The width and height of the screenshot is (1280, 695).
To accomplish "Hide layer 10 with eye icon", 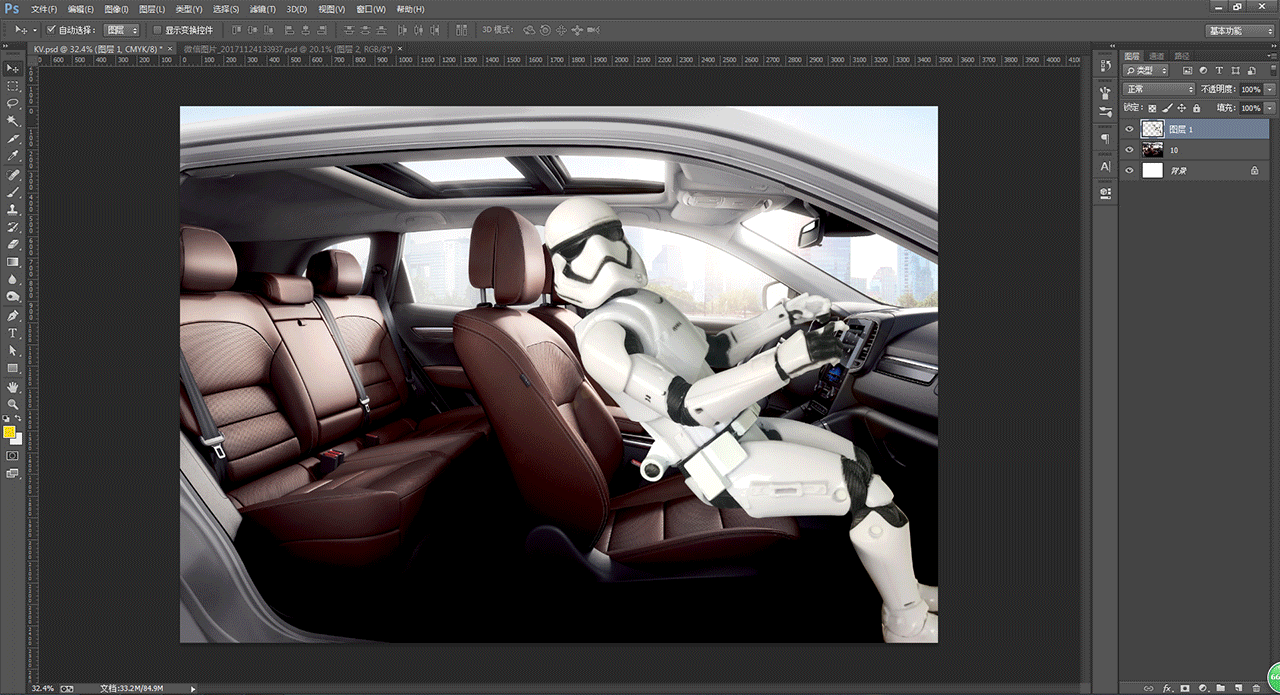I will [1130, 150].
